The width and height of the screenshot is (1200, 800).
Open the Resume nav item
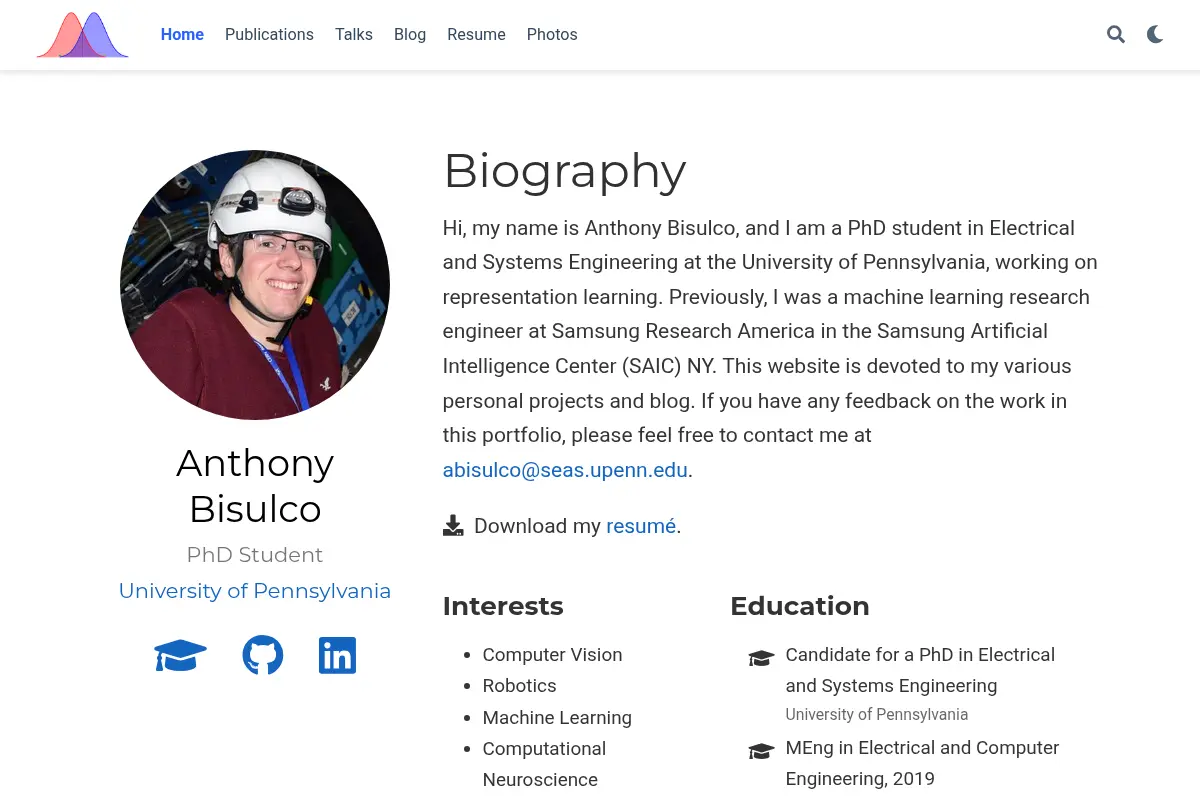click(476, 35)
